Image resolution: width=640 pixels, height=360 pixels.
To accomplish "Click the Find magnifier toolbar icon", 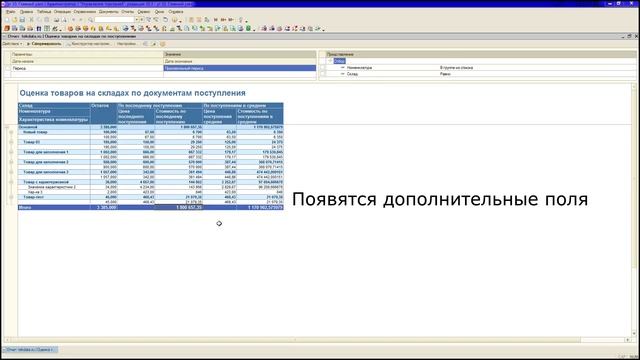I will (x=91, y=20).
